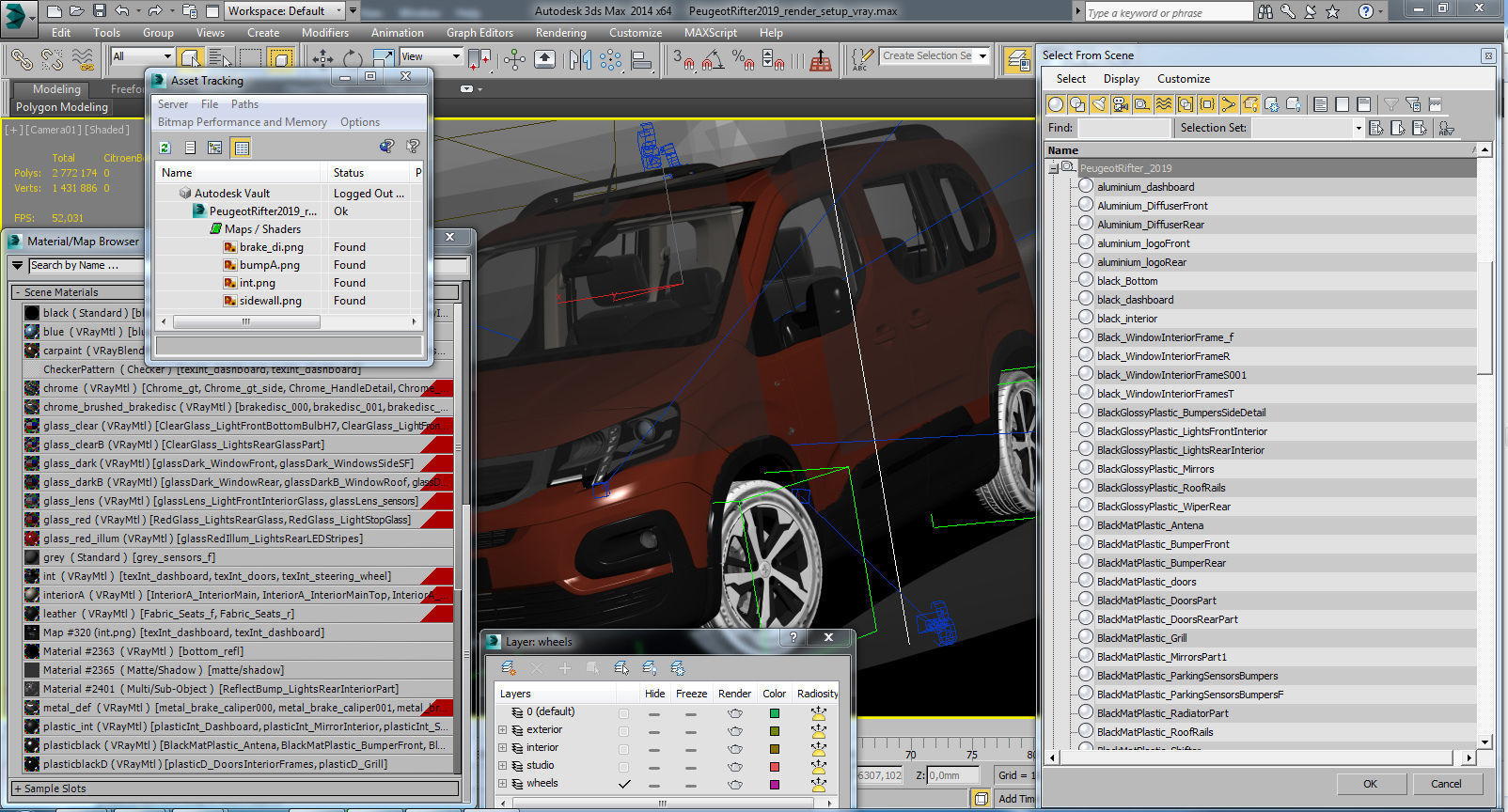This screenshot has height=812, width=1508.
Task: Open color swatch for wheels layer
Action: coord(774,784)
